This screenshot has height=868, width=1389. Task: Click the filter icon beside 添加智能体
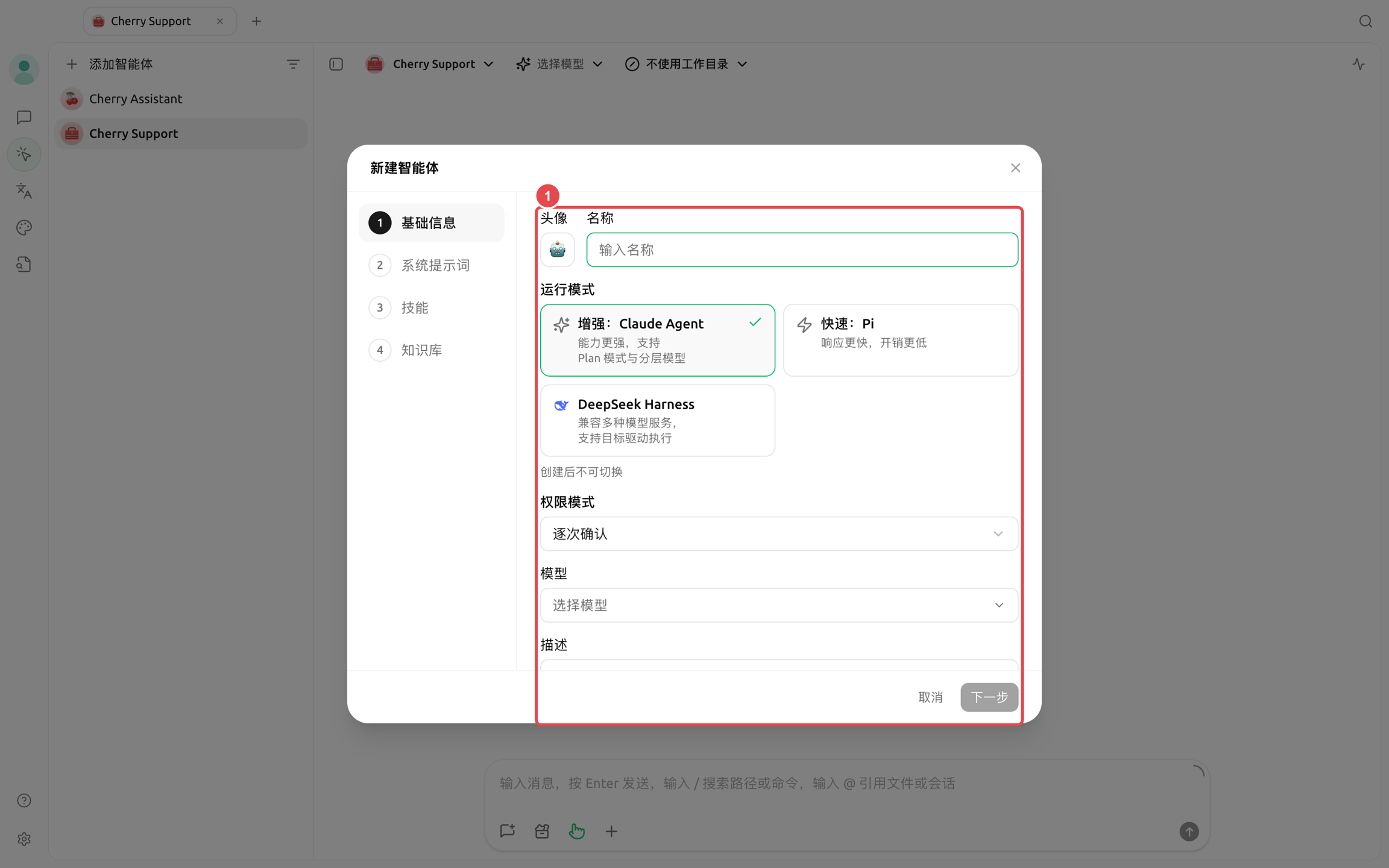(x=293, y=64)
